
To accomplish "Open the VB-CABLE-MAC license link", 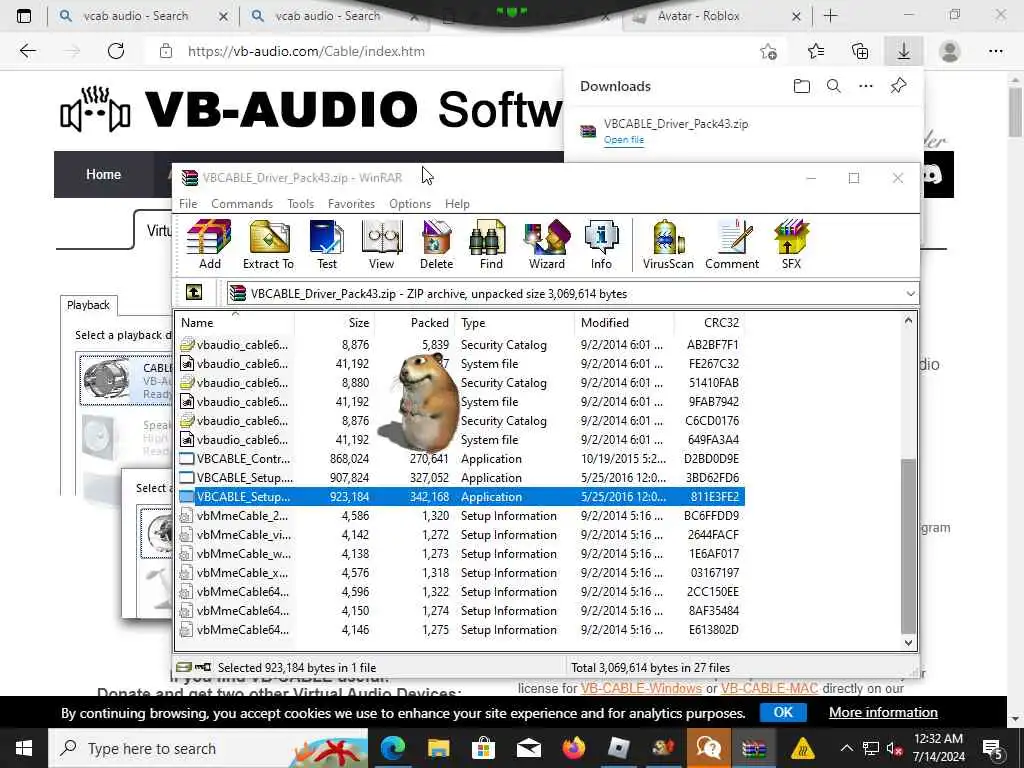I will tap(769, 688).
